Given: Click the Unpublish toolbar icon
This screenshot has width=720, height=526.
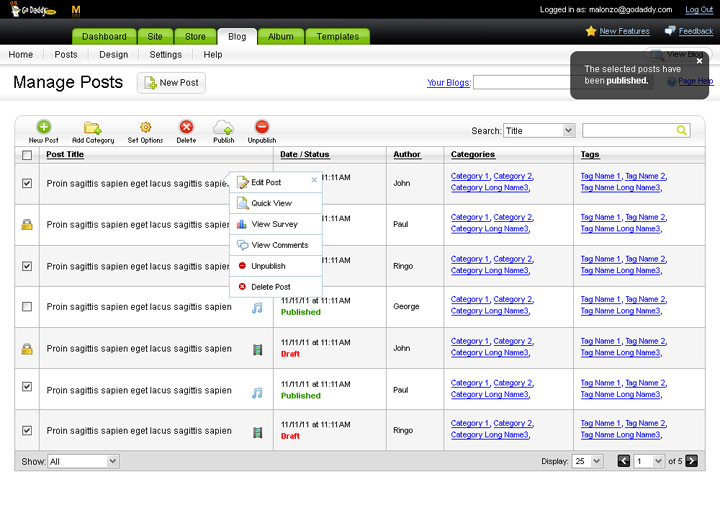Looking at the screenshot, I should click(x=262, y=127).
